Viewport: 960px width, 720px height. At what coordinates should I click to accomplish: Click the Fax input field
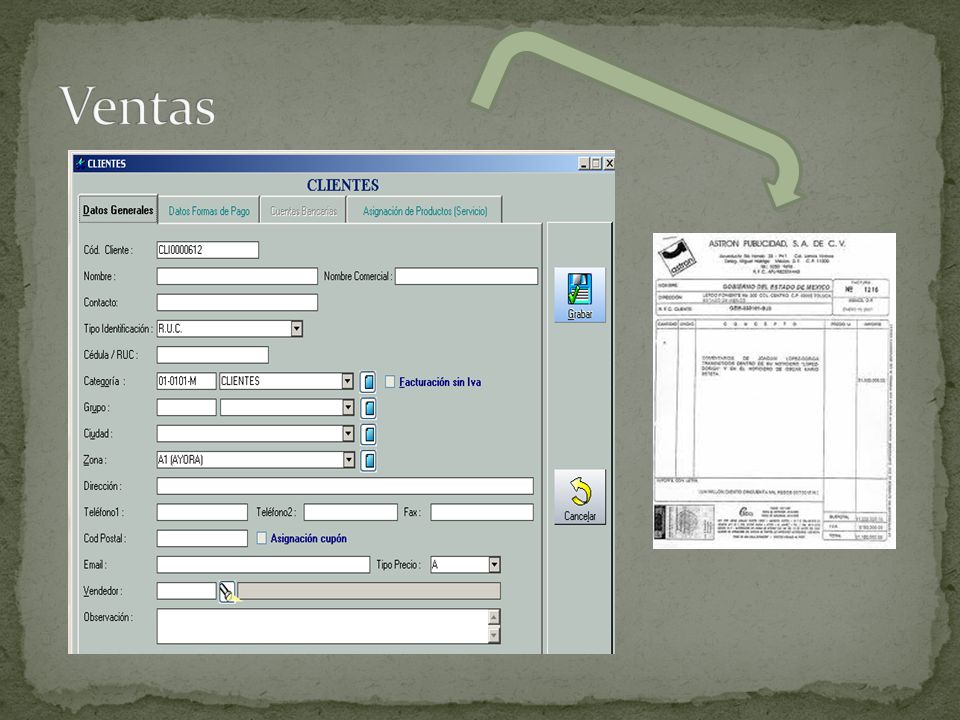point(482,512)
